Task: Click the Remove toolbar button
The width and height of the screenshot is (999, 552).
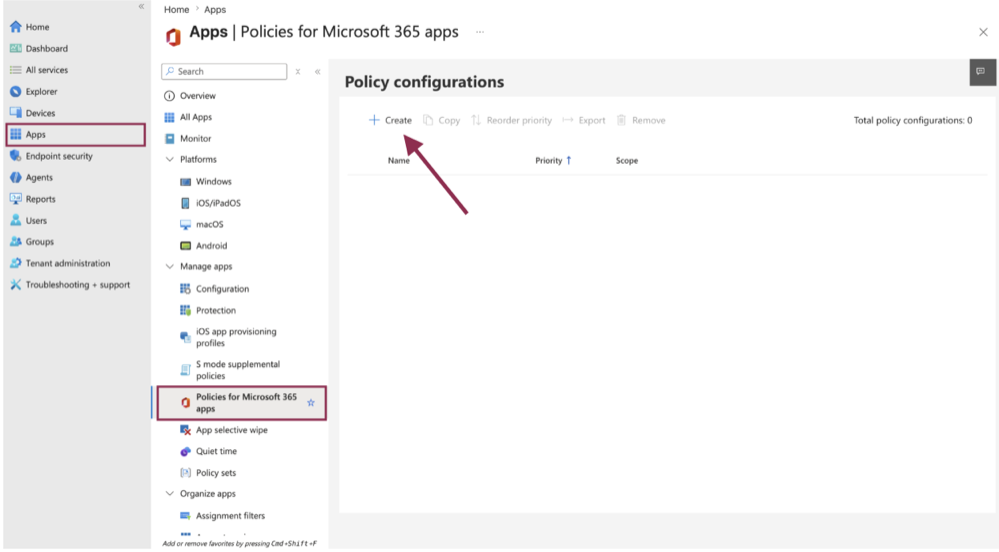Action: (x=641, y=120)
